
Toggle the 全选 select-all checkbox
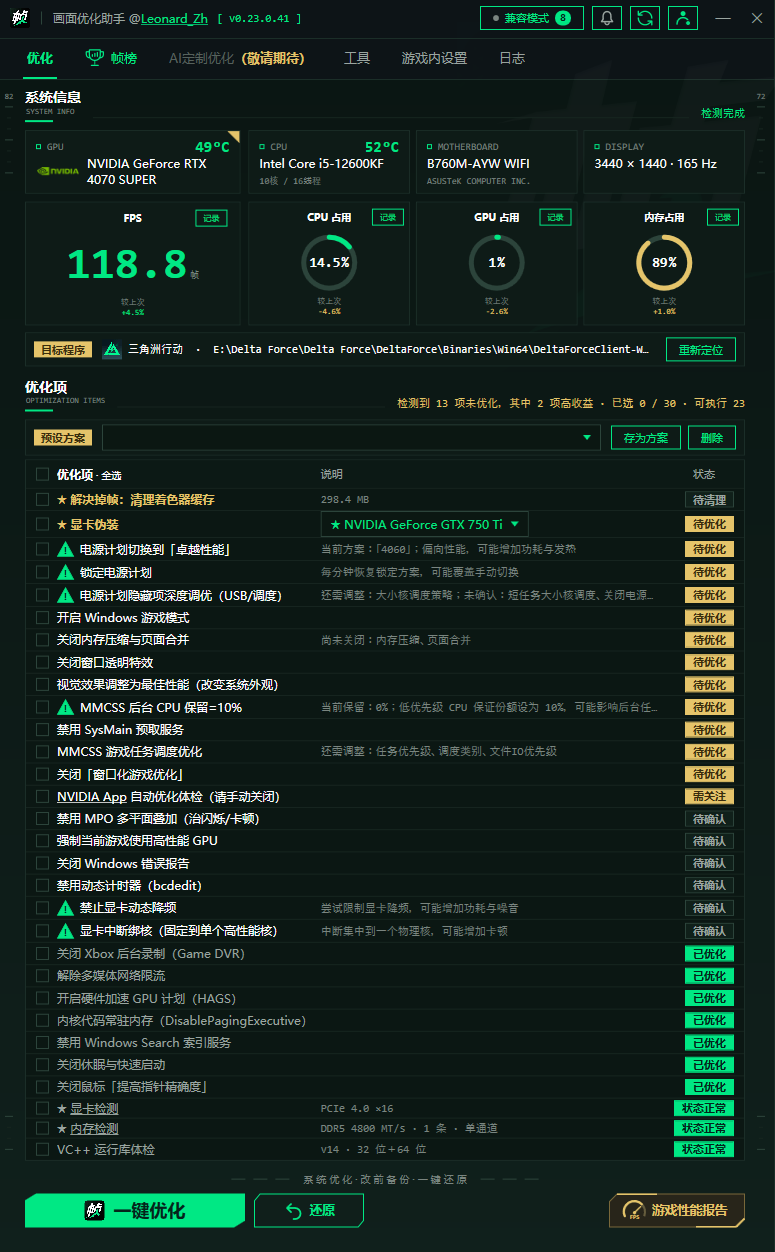(x=42, y=475)
